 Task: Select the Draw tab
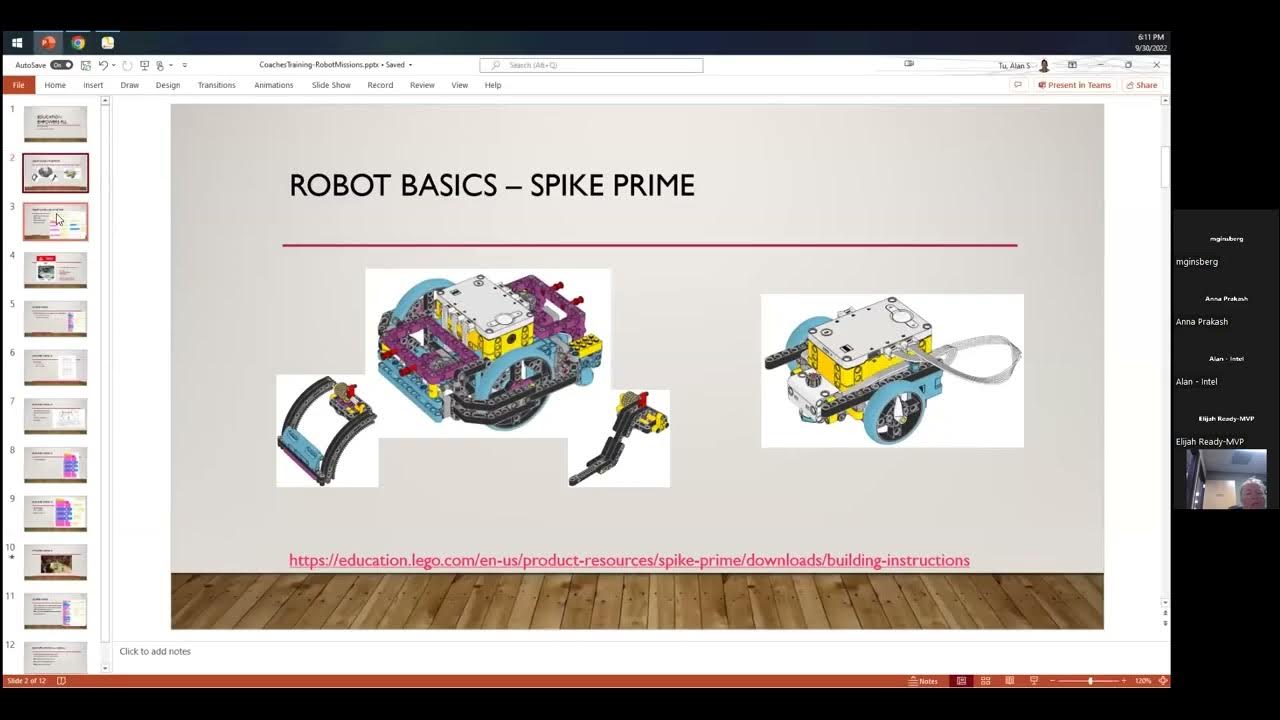[130, 85]
